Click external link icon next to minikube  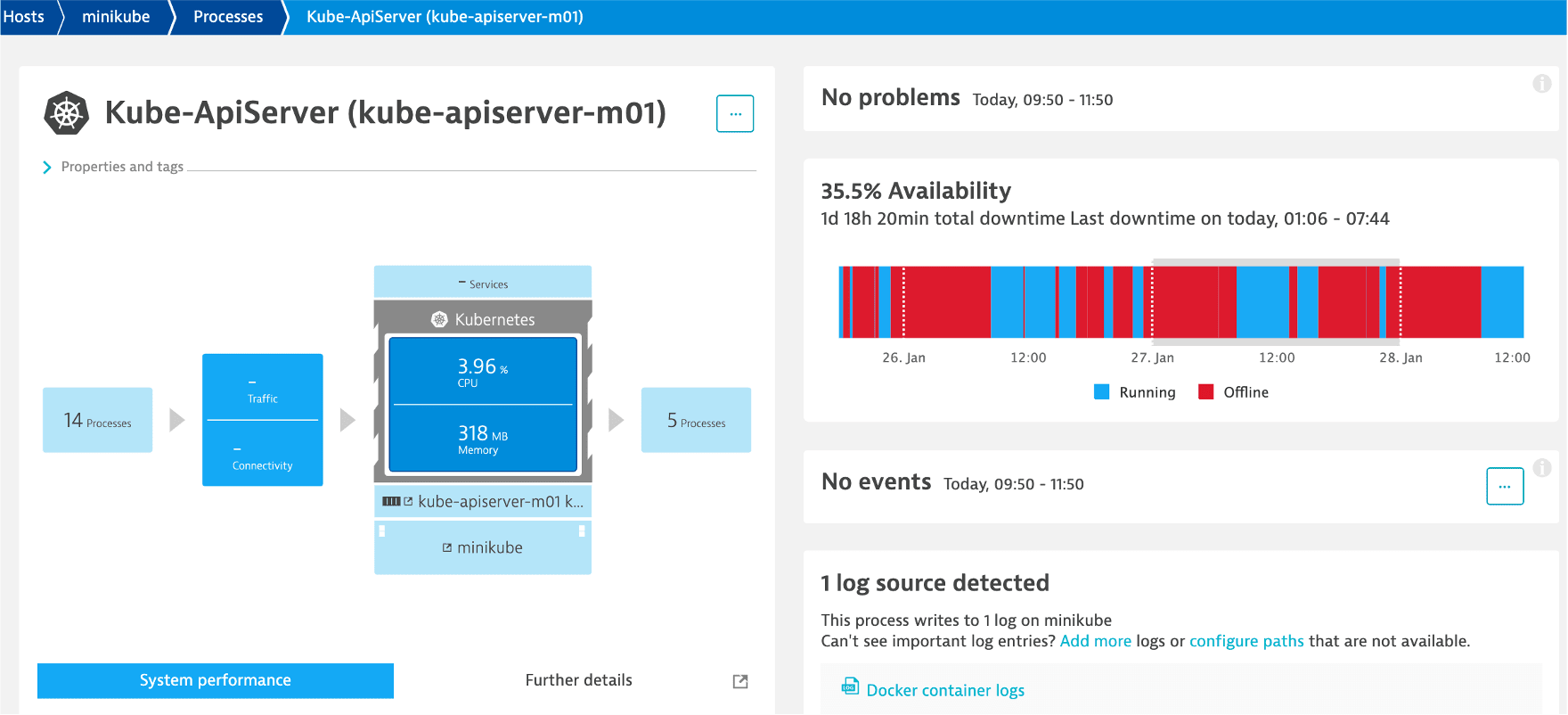coord(447,548)
